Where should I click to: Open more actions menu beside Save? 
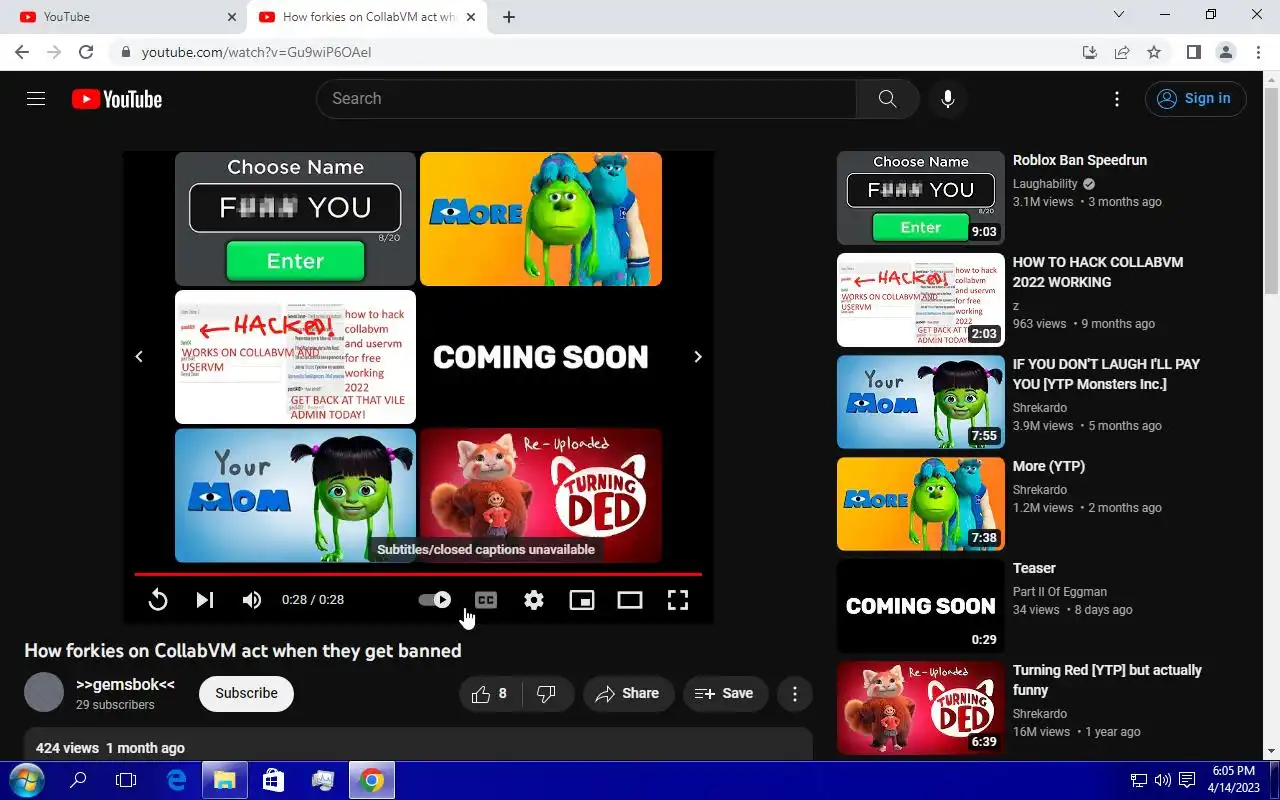(x=795, y=693)
